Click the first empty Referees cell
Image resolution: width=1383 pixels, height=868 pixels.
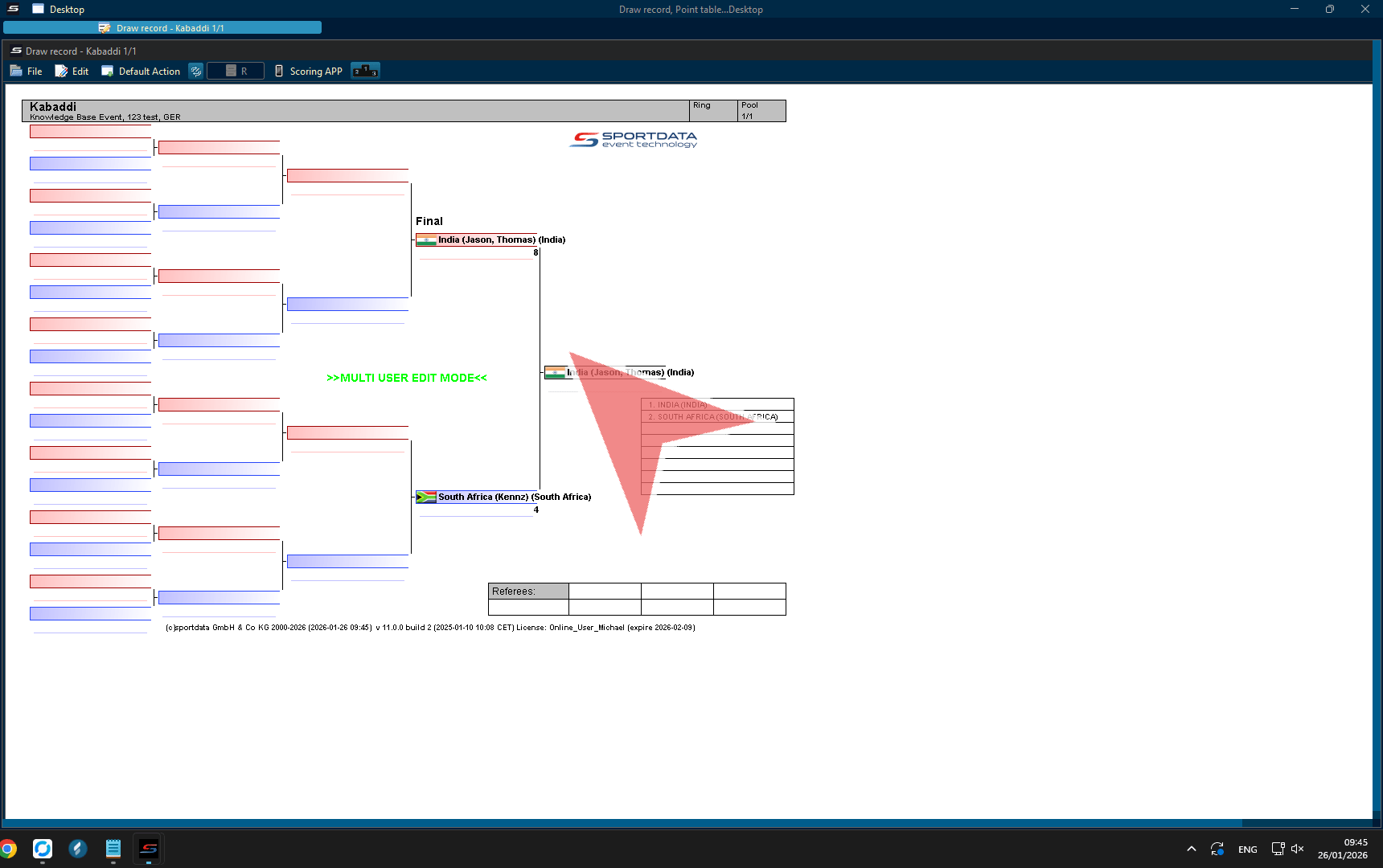tap(605, 592)
